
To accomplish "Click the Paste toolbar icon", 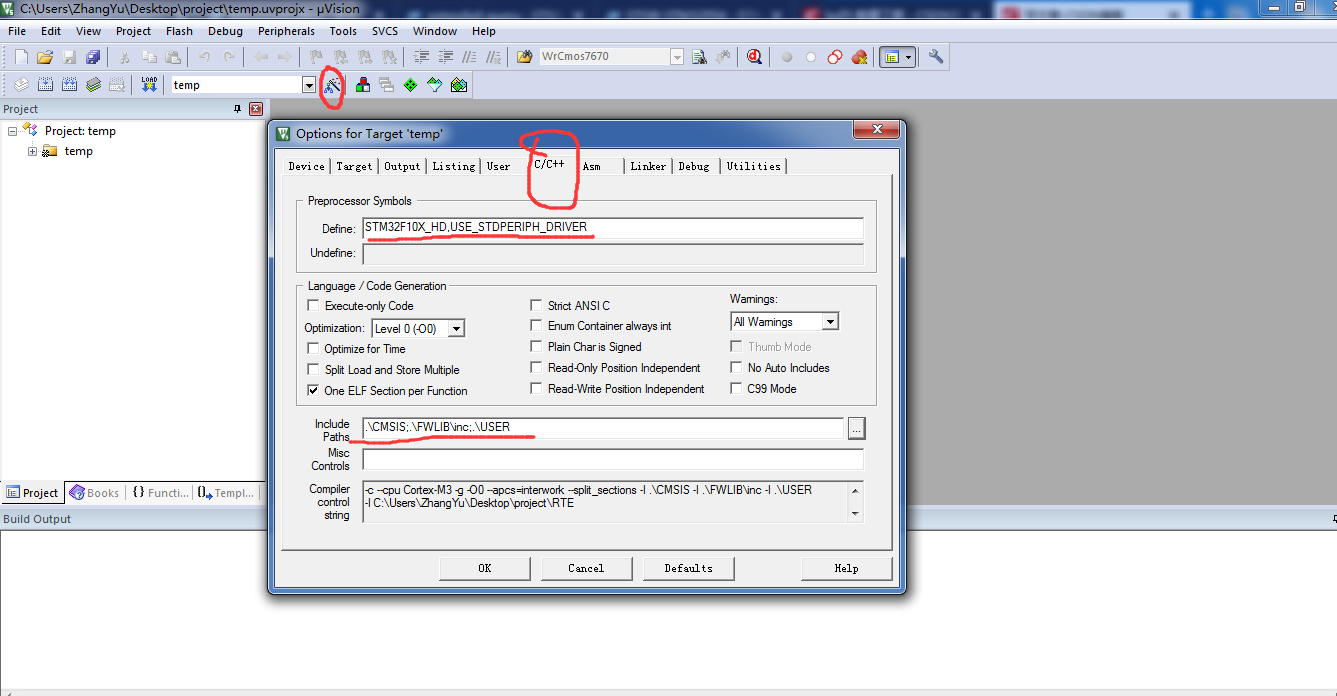I will point(173,57).
